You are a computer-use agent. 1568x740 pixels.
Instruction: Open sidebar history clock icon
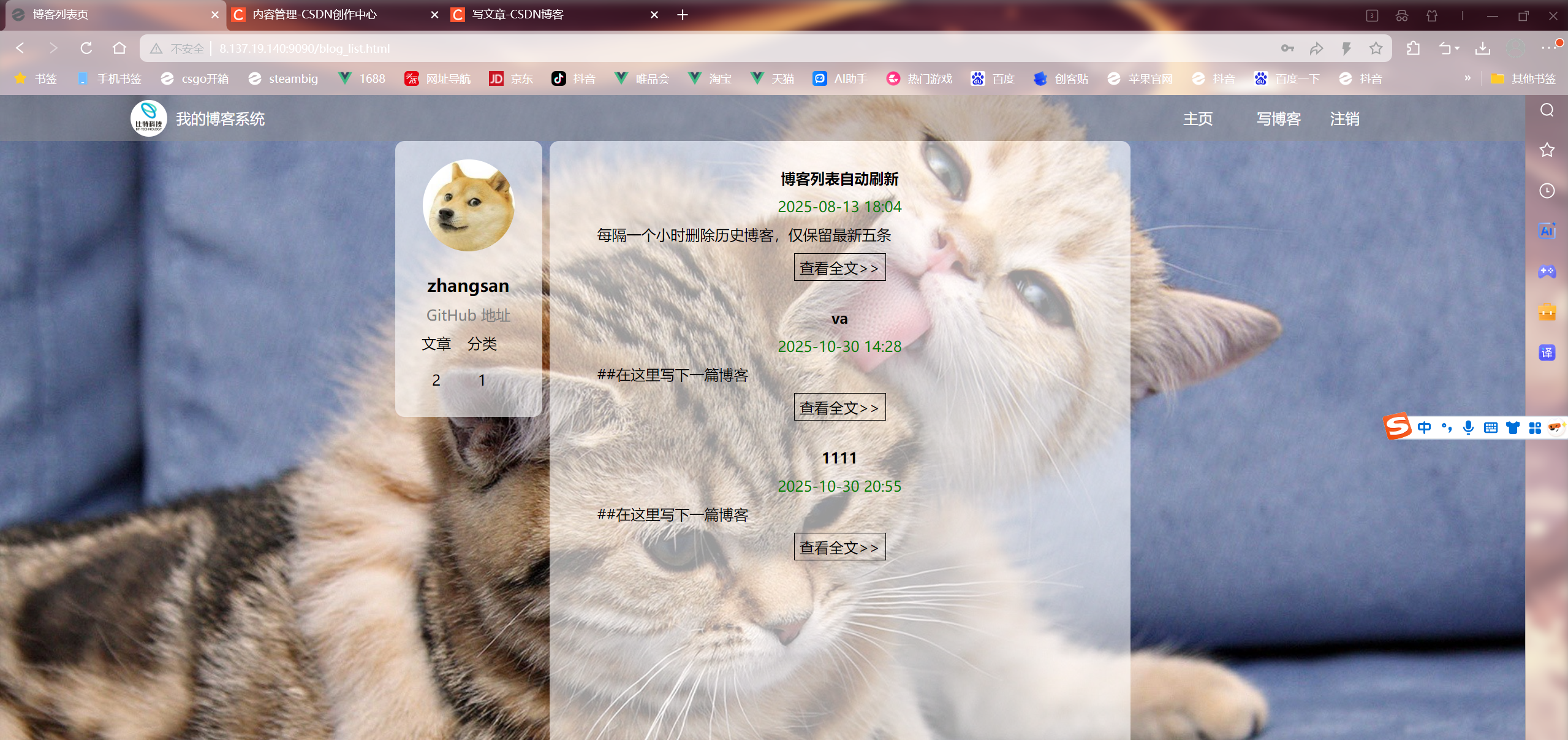[x=1547, y=191]
